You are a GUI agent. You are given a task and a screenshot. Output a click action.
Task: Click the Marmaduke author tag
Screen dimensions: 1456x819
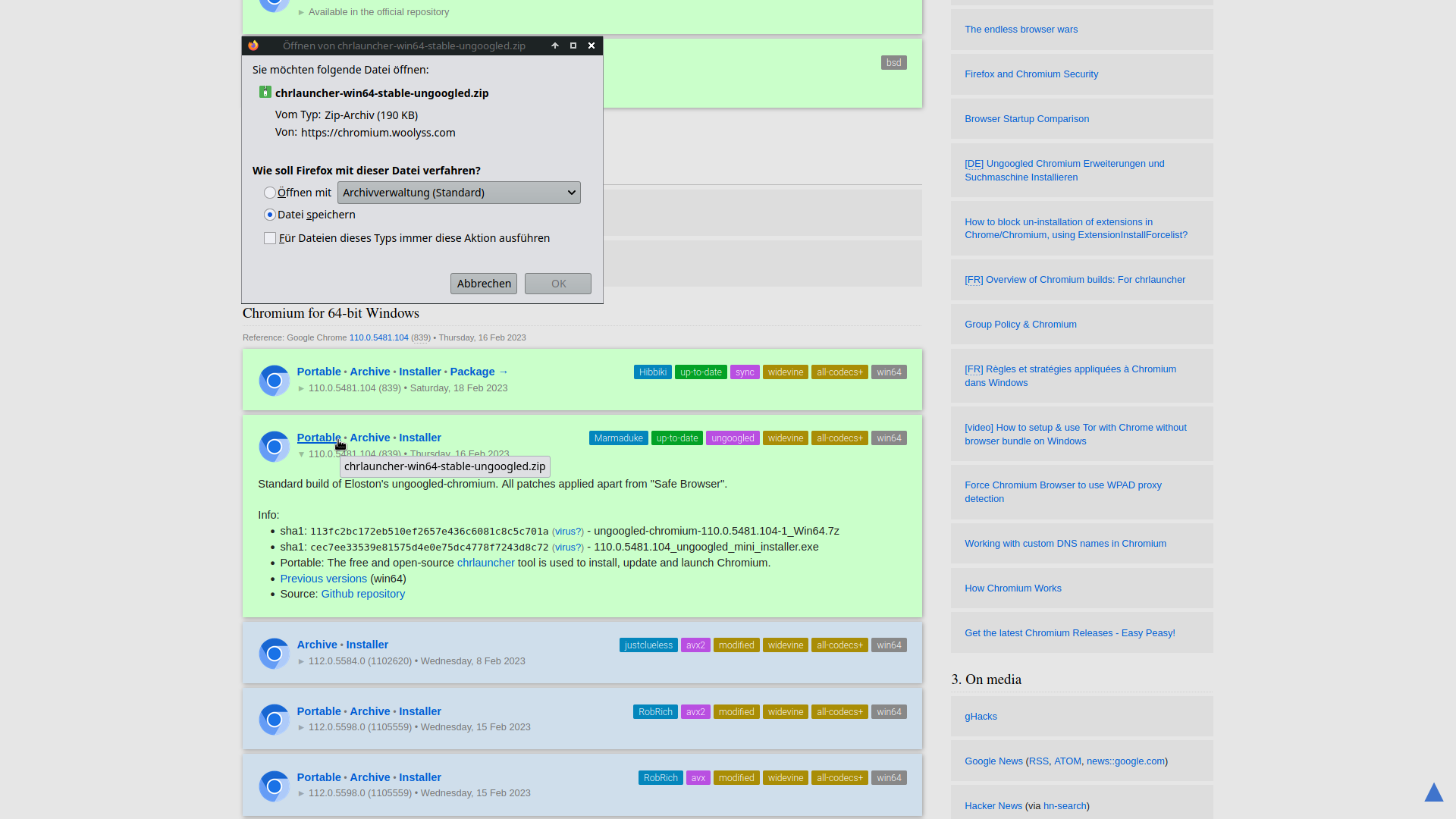click(619, 438)
